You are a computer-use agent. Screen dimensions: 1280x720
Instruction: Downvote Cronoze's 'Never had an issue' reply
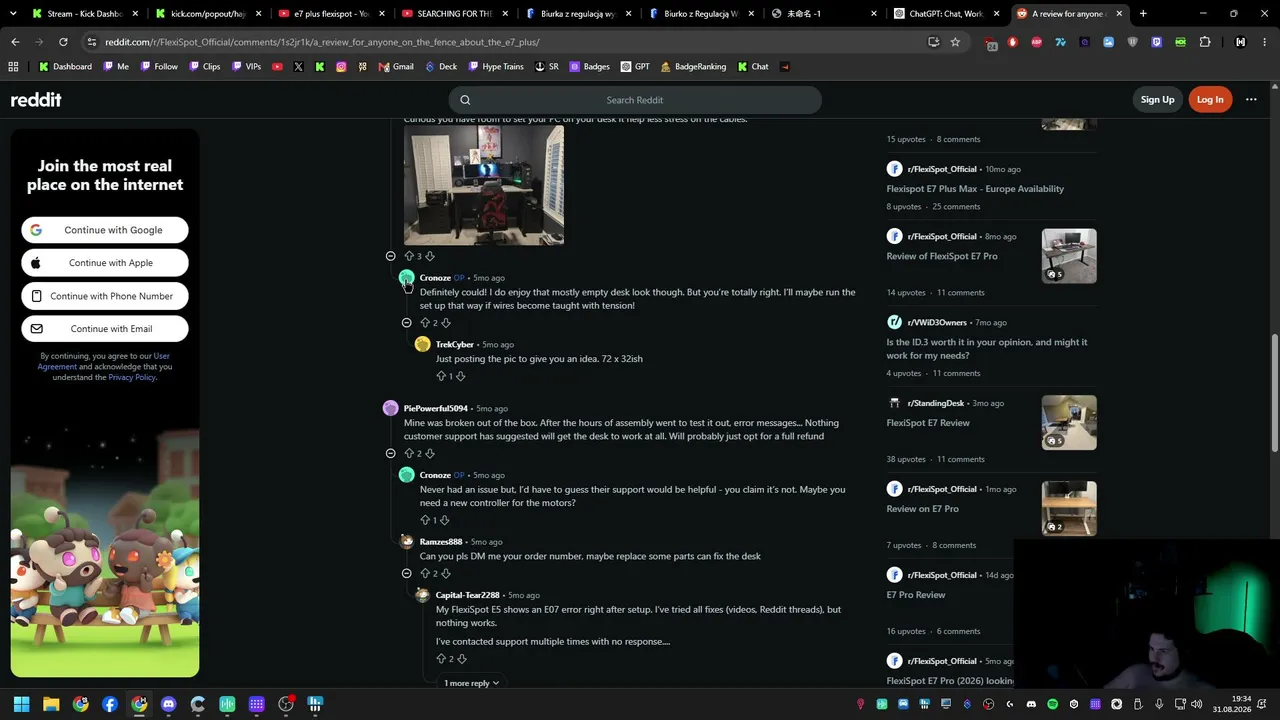(x=444, y=520)
